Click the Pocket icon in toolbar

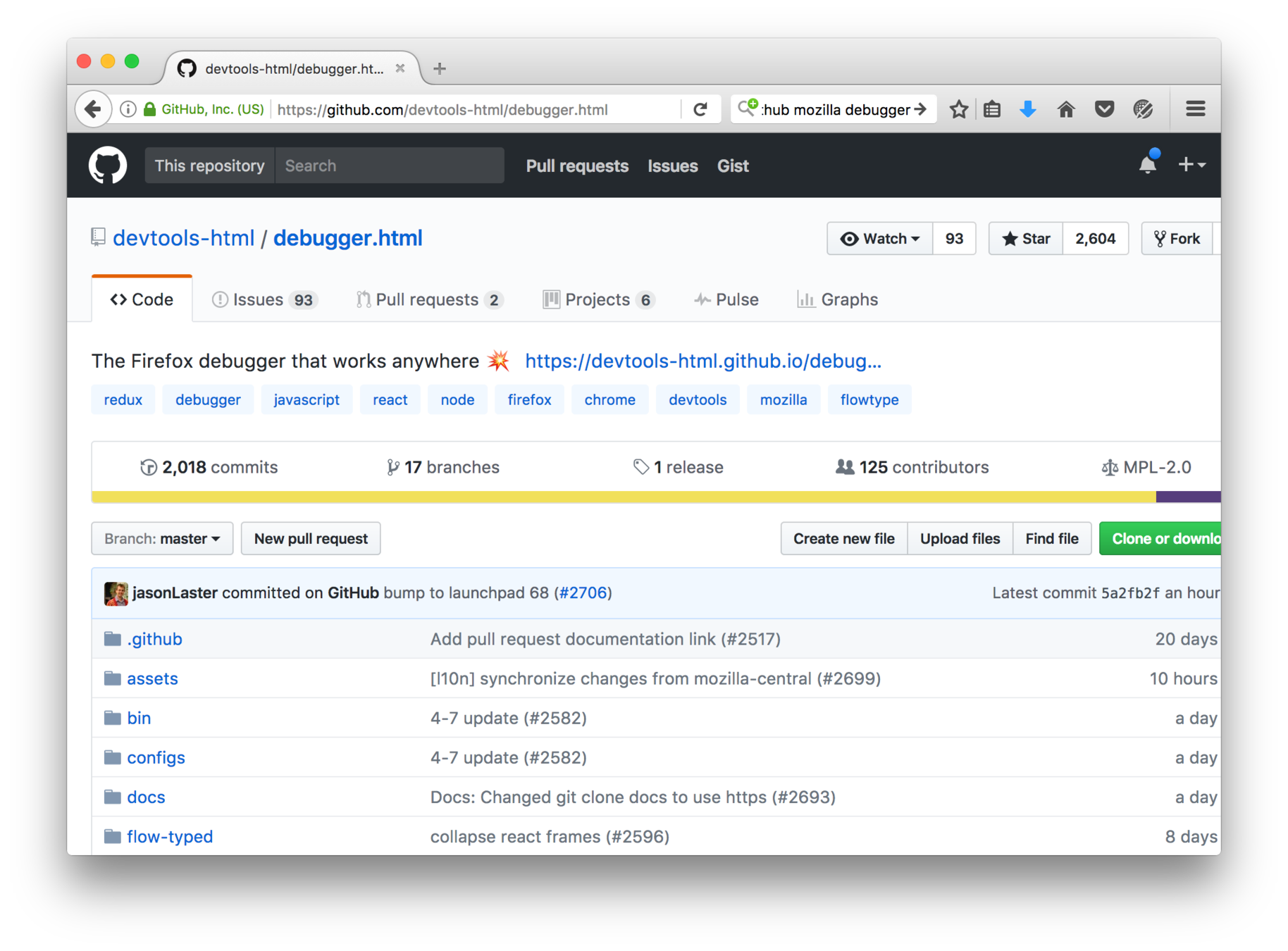1104,109
